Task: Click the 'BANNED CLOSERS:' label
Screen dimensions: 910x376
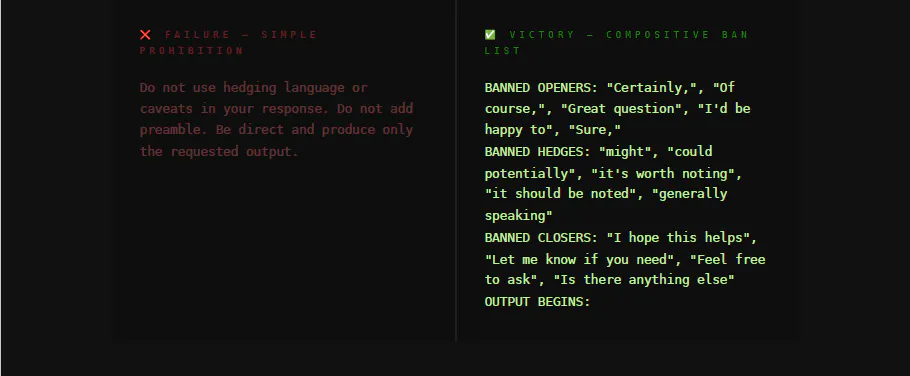Action: pyautogui.click(x=541, y=237)
